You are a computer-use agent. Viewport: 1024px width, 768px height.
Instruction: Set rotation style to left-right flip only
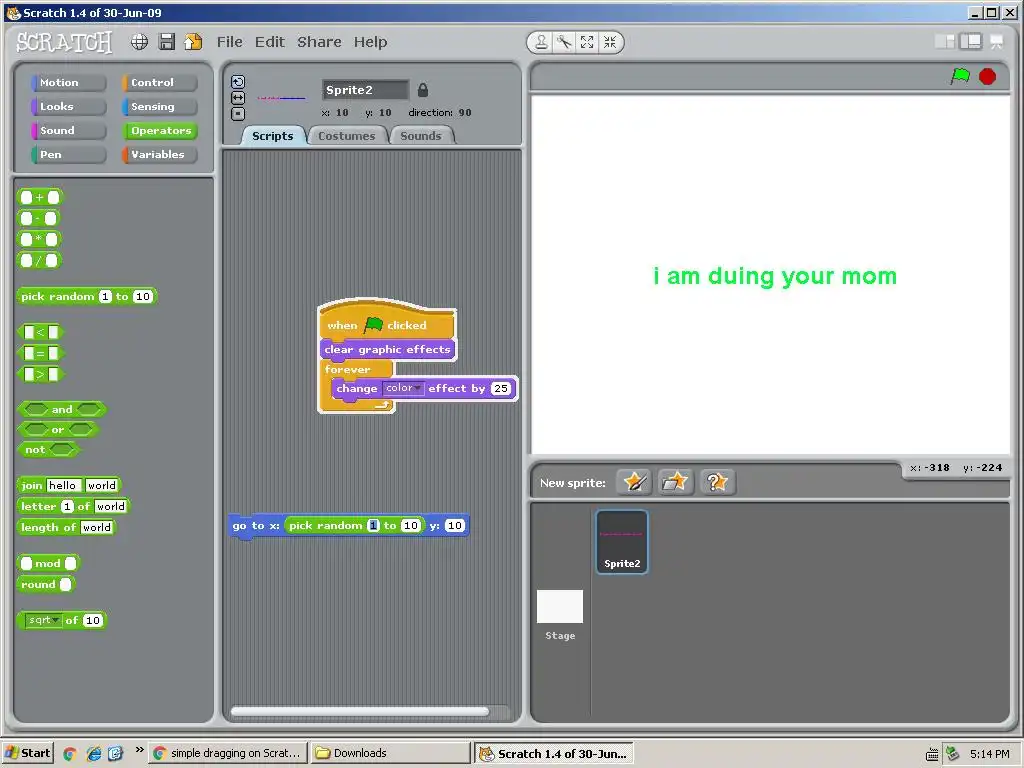point(238,97)
